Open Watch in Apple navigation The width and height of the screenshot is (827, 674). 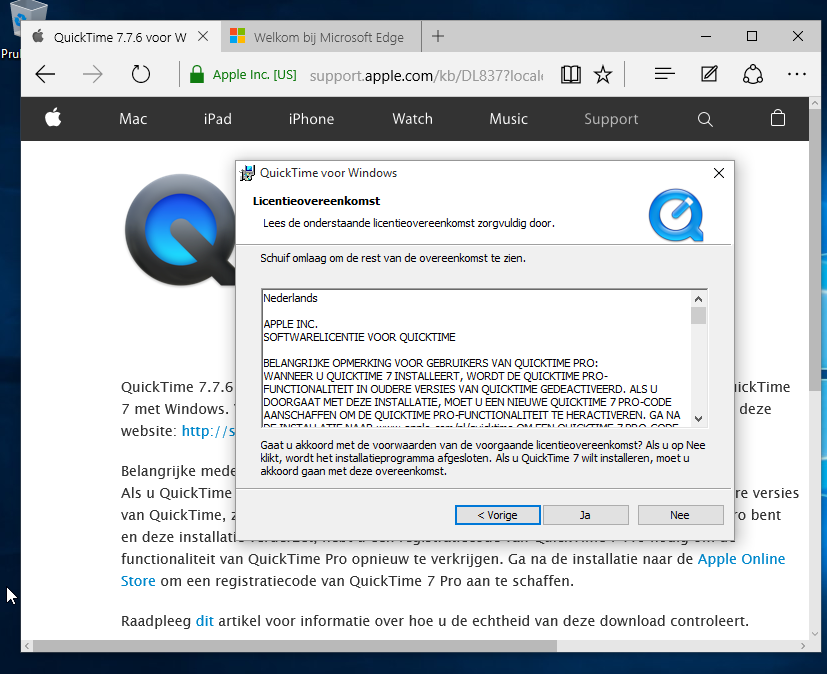[x=412, y=119]
